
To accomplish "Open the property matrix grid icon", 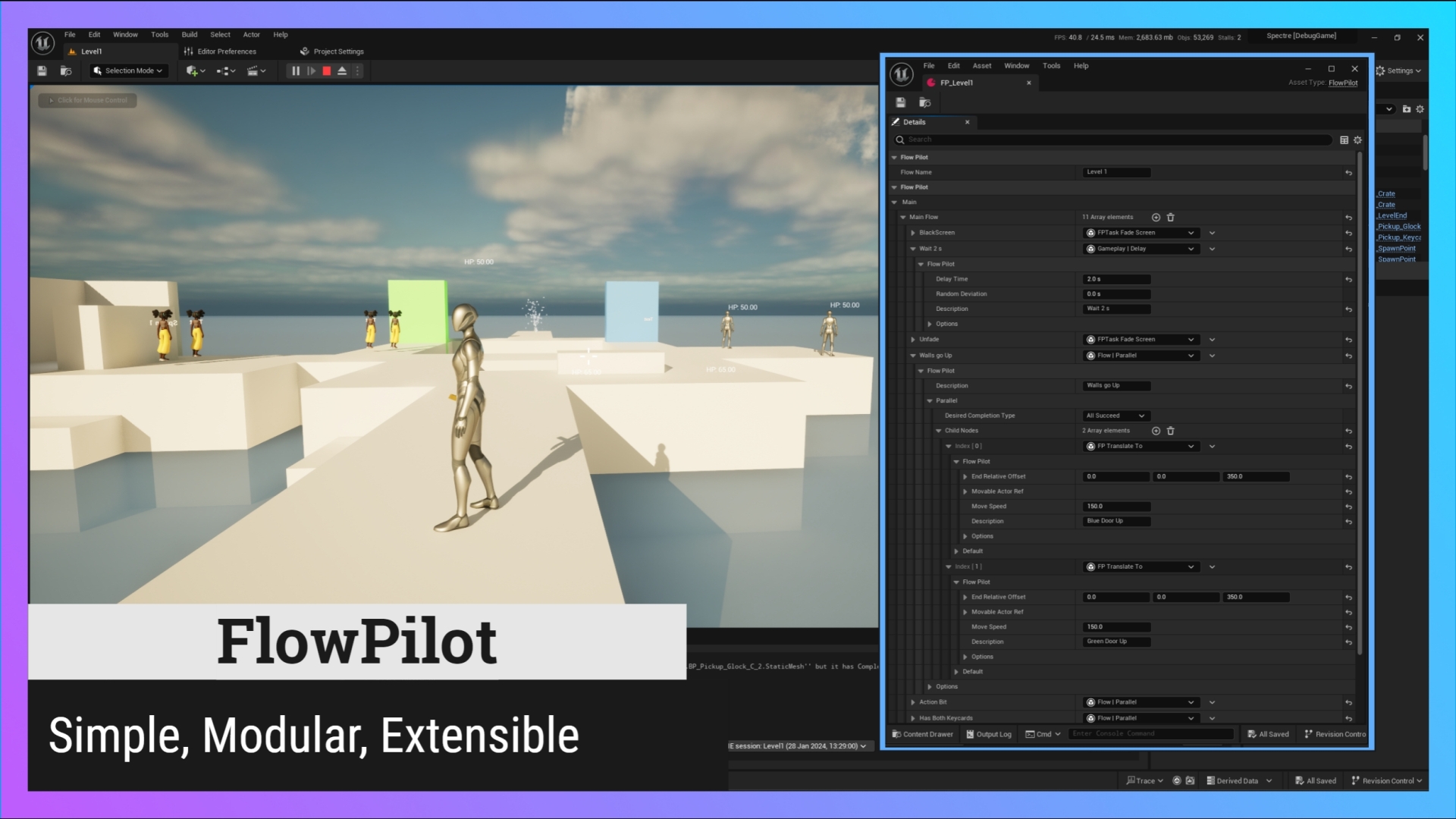I will (x=1344, y=140).
